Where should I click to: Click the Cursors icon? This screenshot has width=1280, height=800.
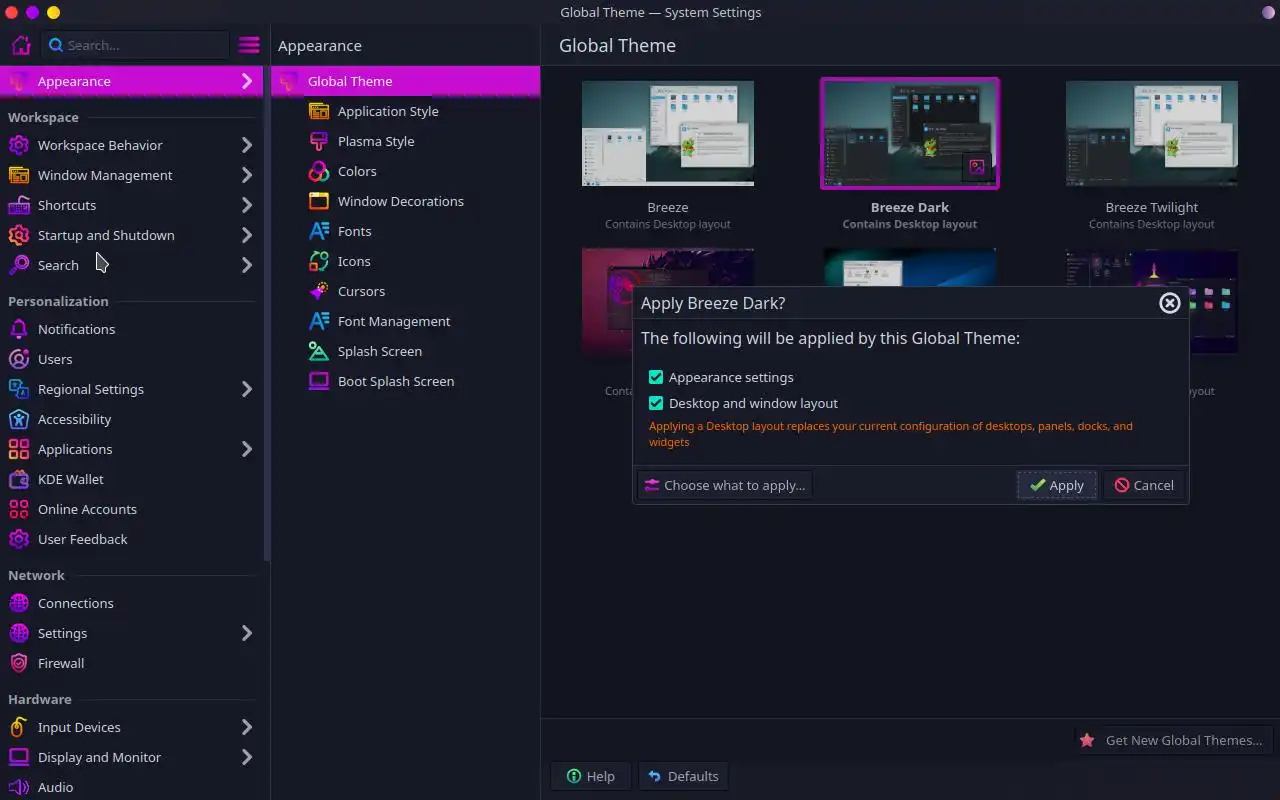click(319, 291)
